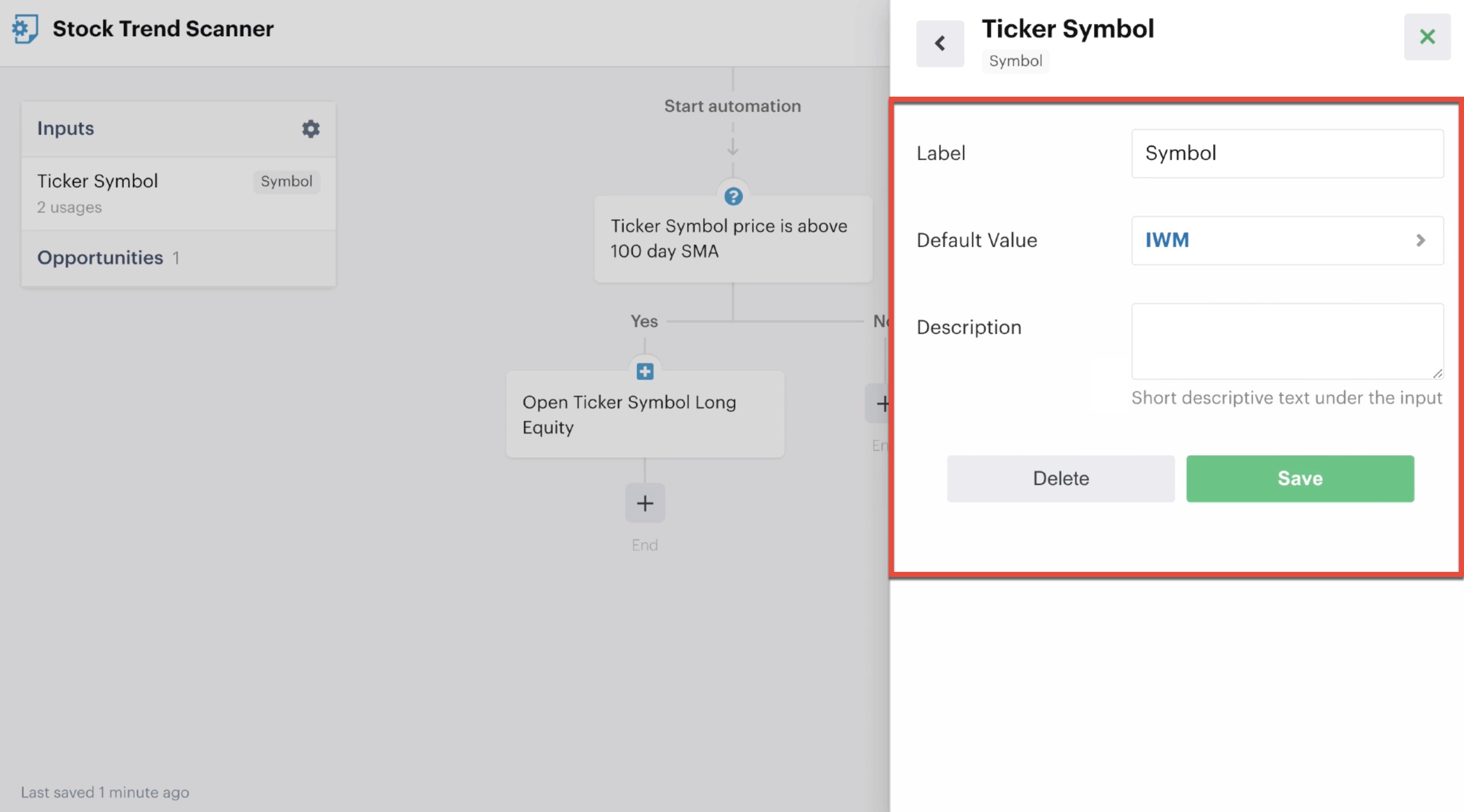Click the Start automation label
1464x812 pixels.
pos(733,106)
